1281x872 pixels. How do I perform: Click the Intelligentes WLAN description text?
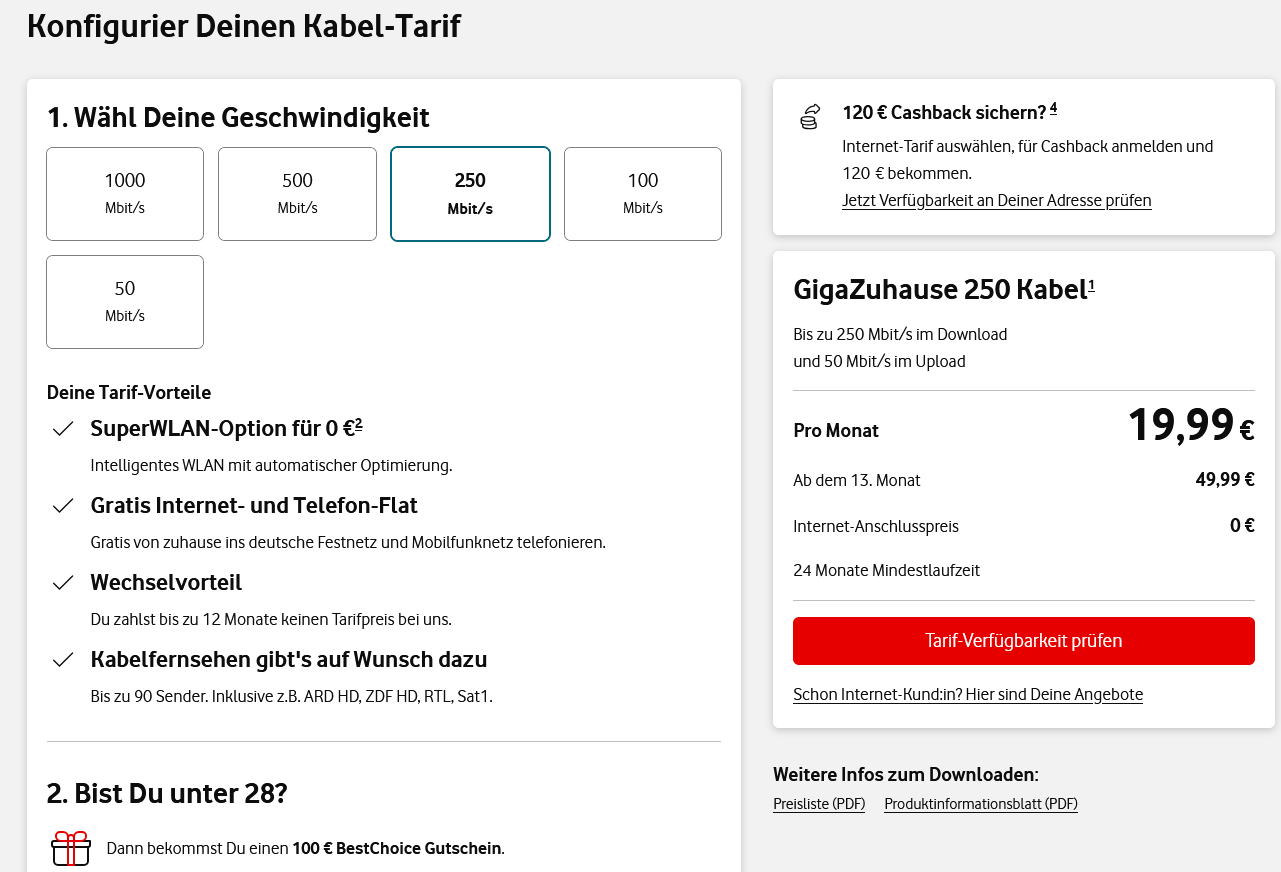(271, 465)
